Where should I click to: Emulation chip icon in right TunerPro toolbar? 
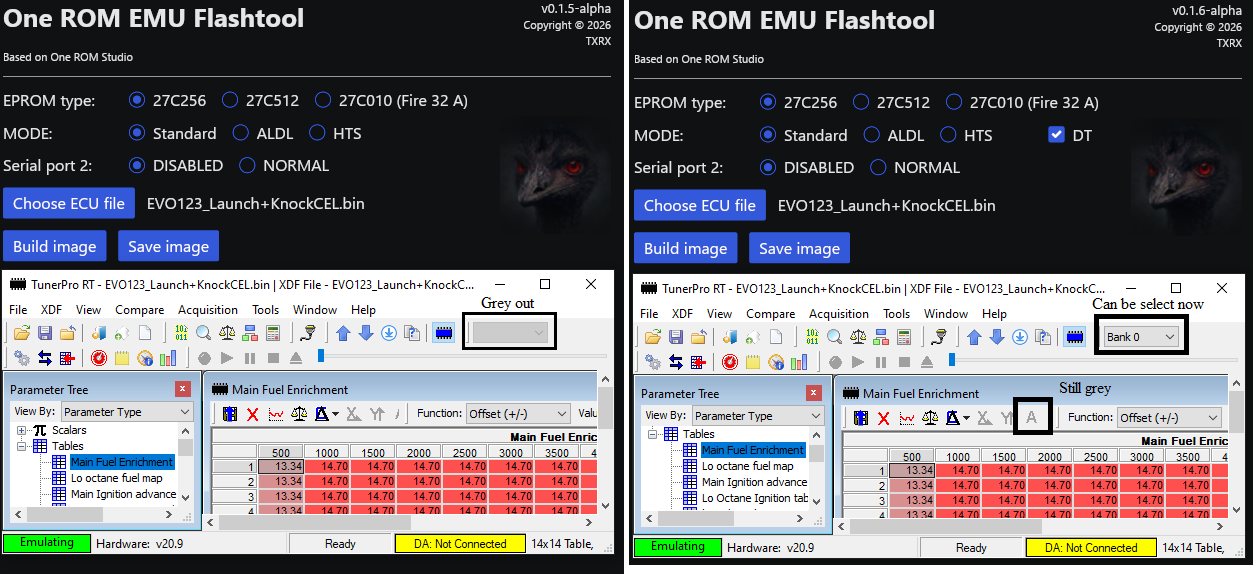click(1074, 337)
